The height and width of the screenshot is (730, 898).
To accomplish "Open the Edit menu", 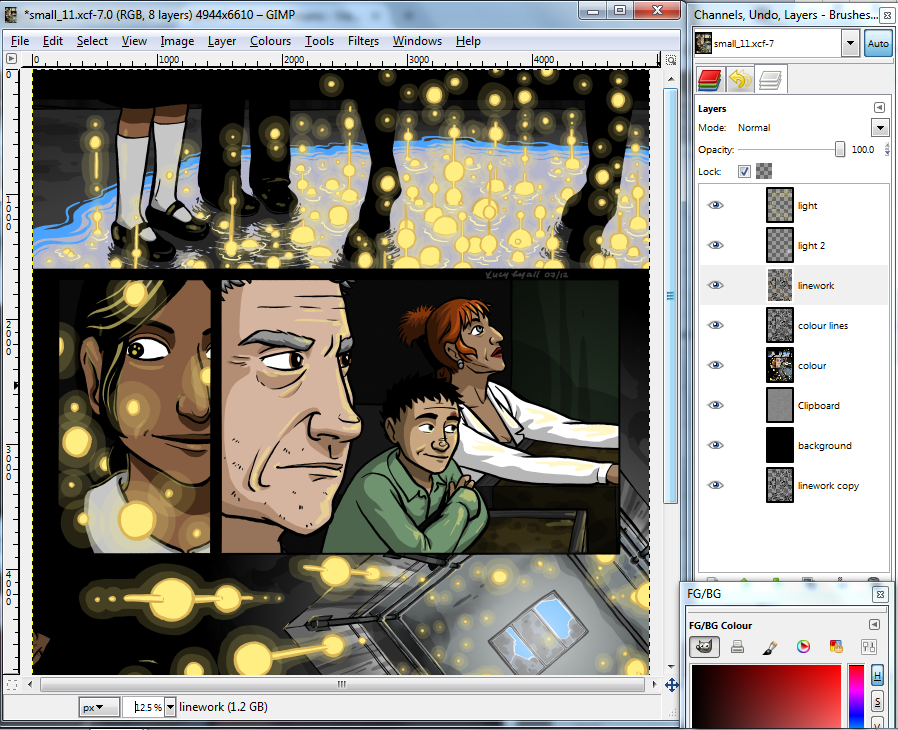I will coord(53,41).
